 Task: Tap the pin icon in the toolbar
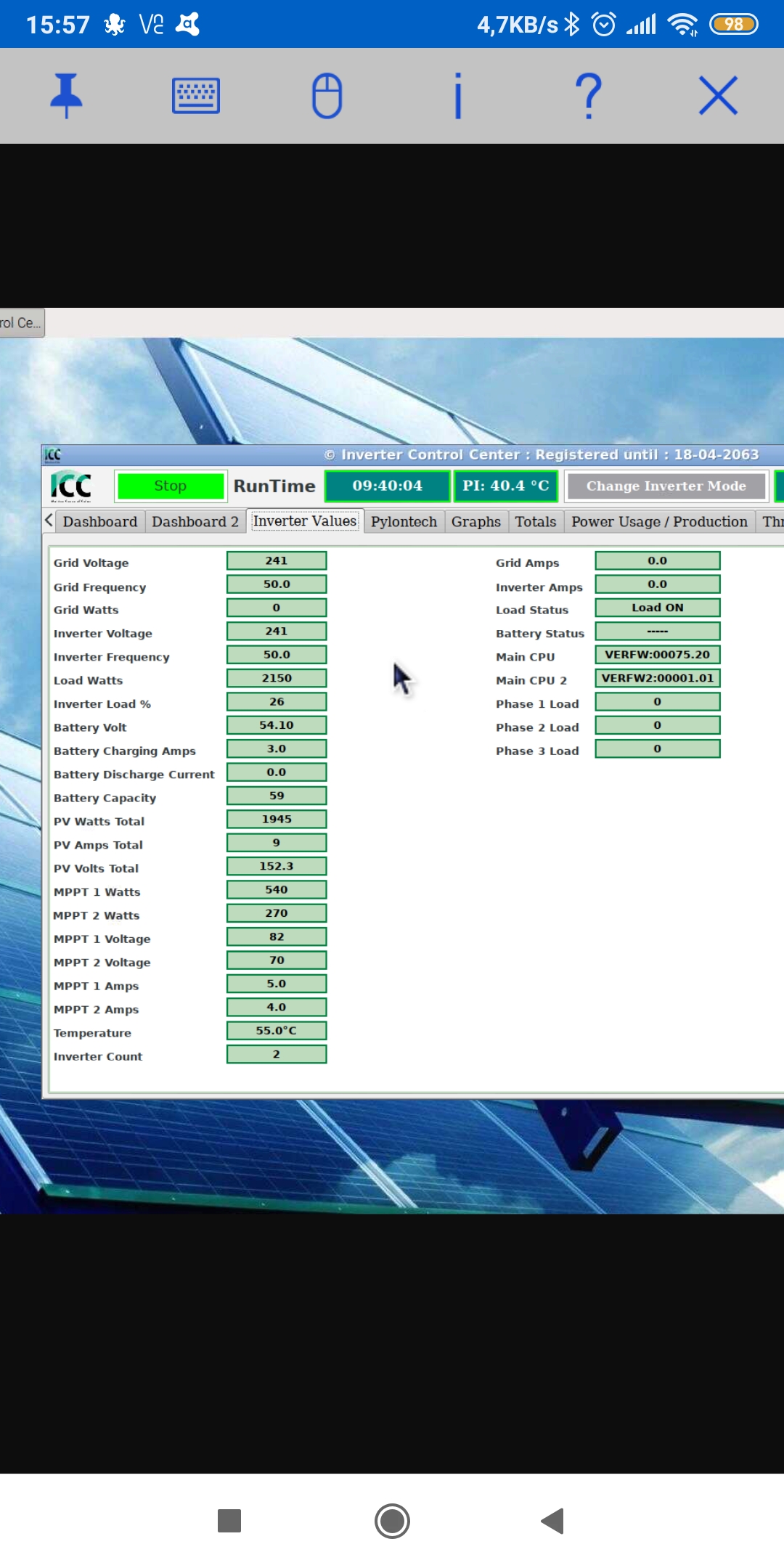66,95
